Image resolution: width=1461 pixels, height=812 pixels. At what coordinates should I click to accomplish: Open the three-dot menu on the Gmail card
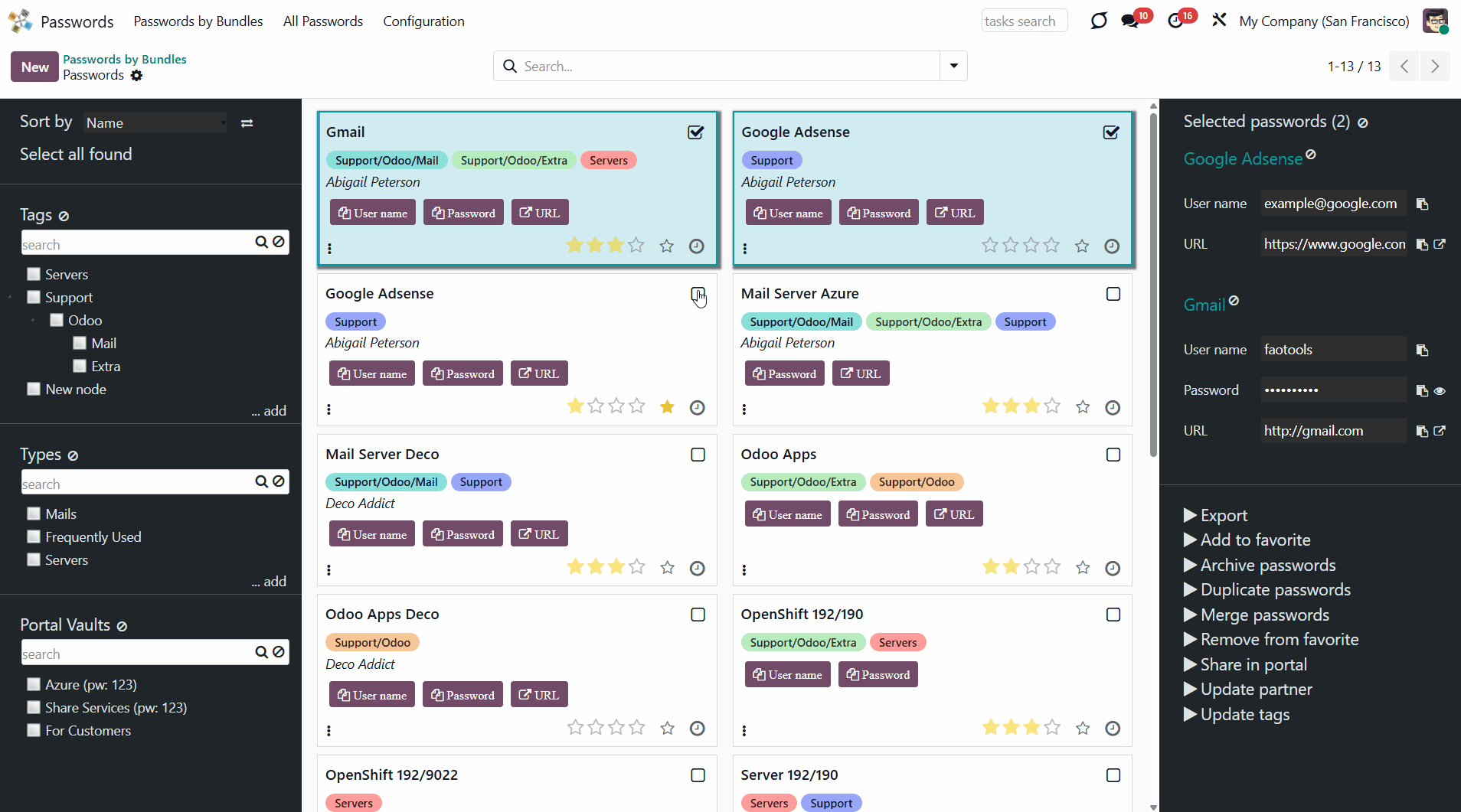coord(329,249)
